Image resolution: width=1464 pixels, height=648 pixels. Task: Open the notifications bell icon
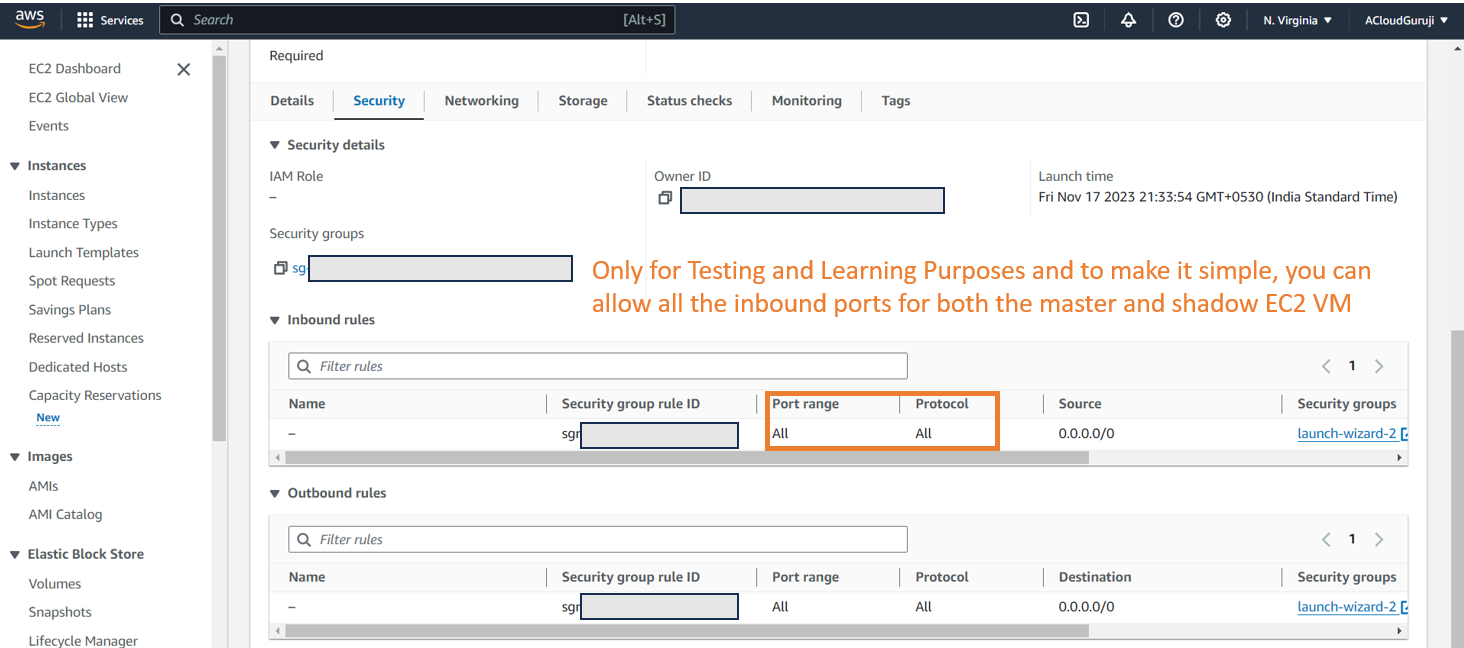pyautogui.click(x=1128, y=20)
